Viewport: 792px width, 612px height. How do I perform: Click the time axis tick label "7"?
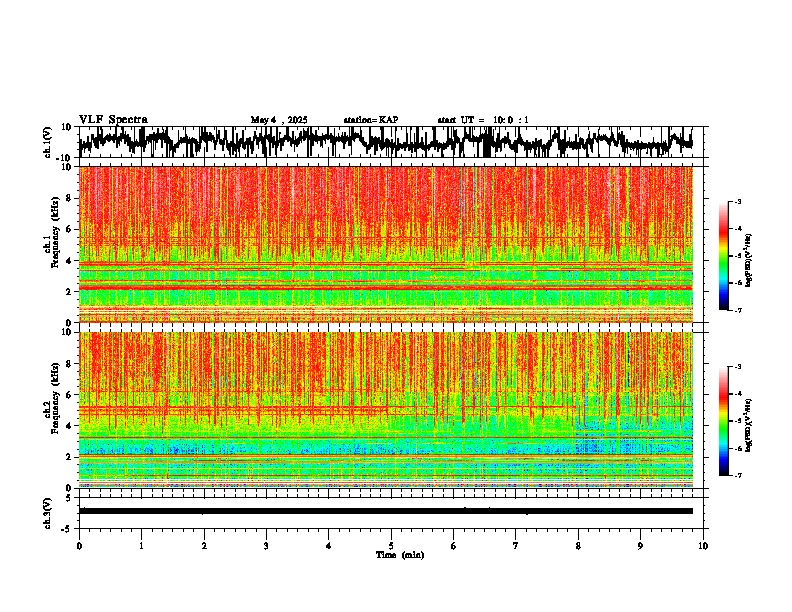(515, 546)
